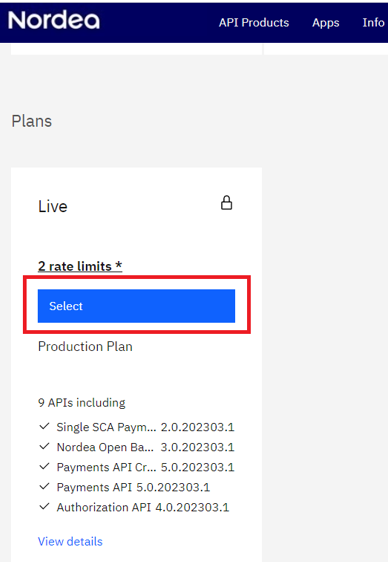This screenshot has width=388, height=562.
Task: Click the Single SCA Paym... API entry
Action: [x=145, y=427]
